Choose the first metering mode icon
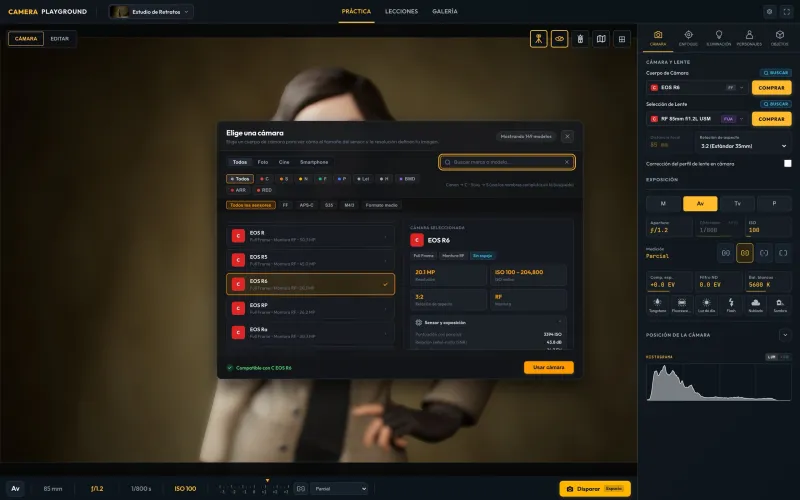800x500 pixels. (726, 253)
